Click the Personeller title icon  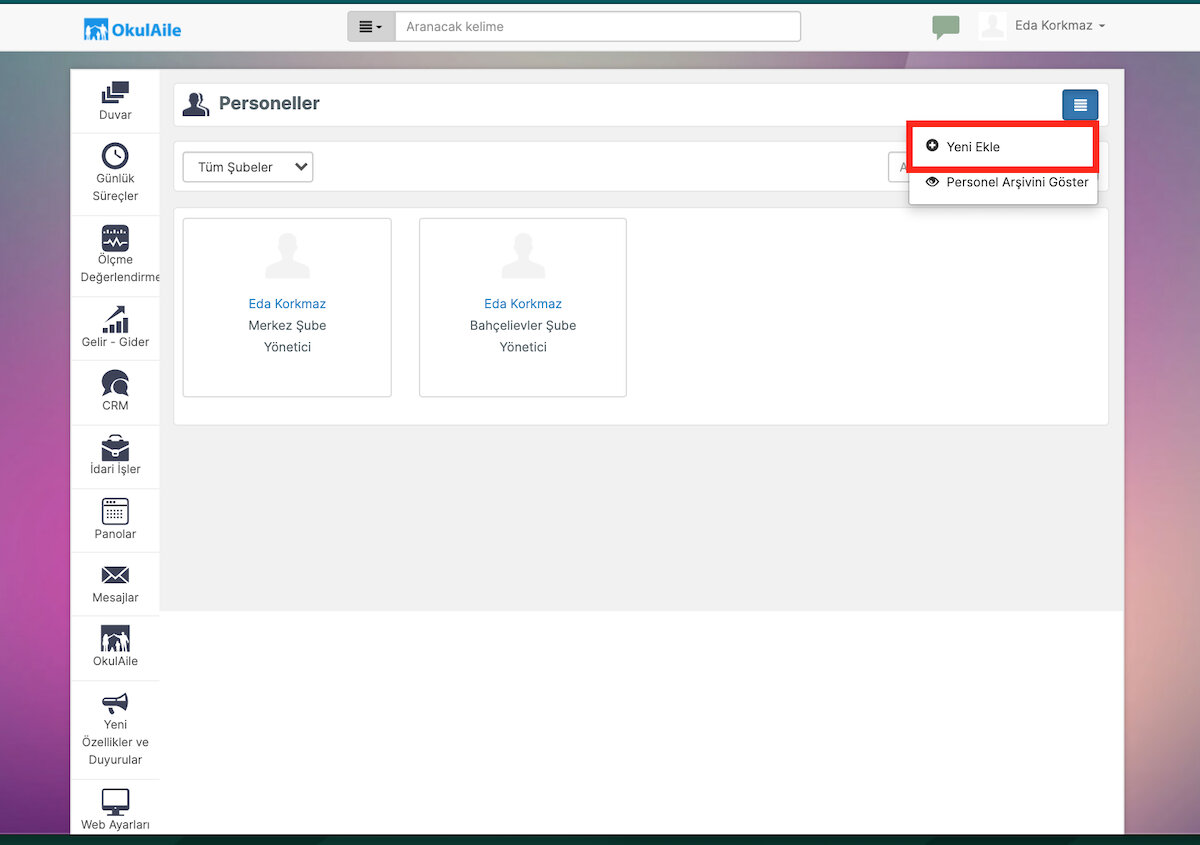[x=196, y=104]
